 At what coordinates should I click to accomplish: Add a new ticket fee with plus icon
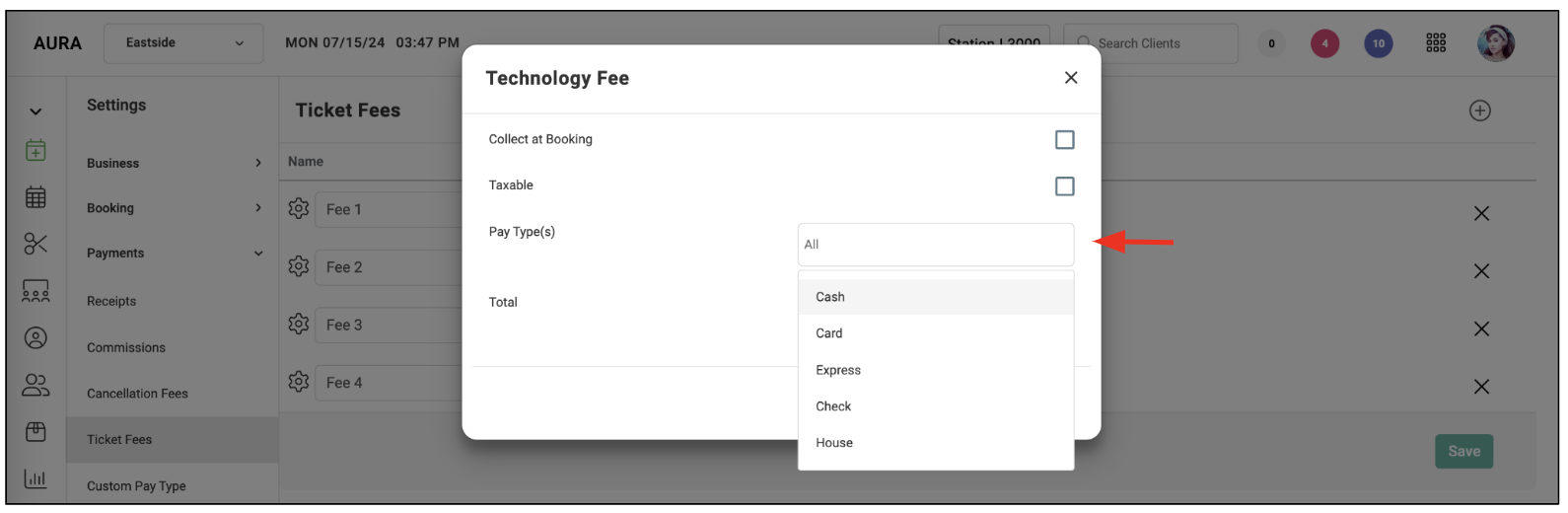(1479, 110)
